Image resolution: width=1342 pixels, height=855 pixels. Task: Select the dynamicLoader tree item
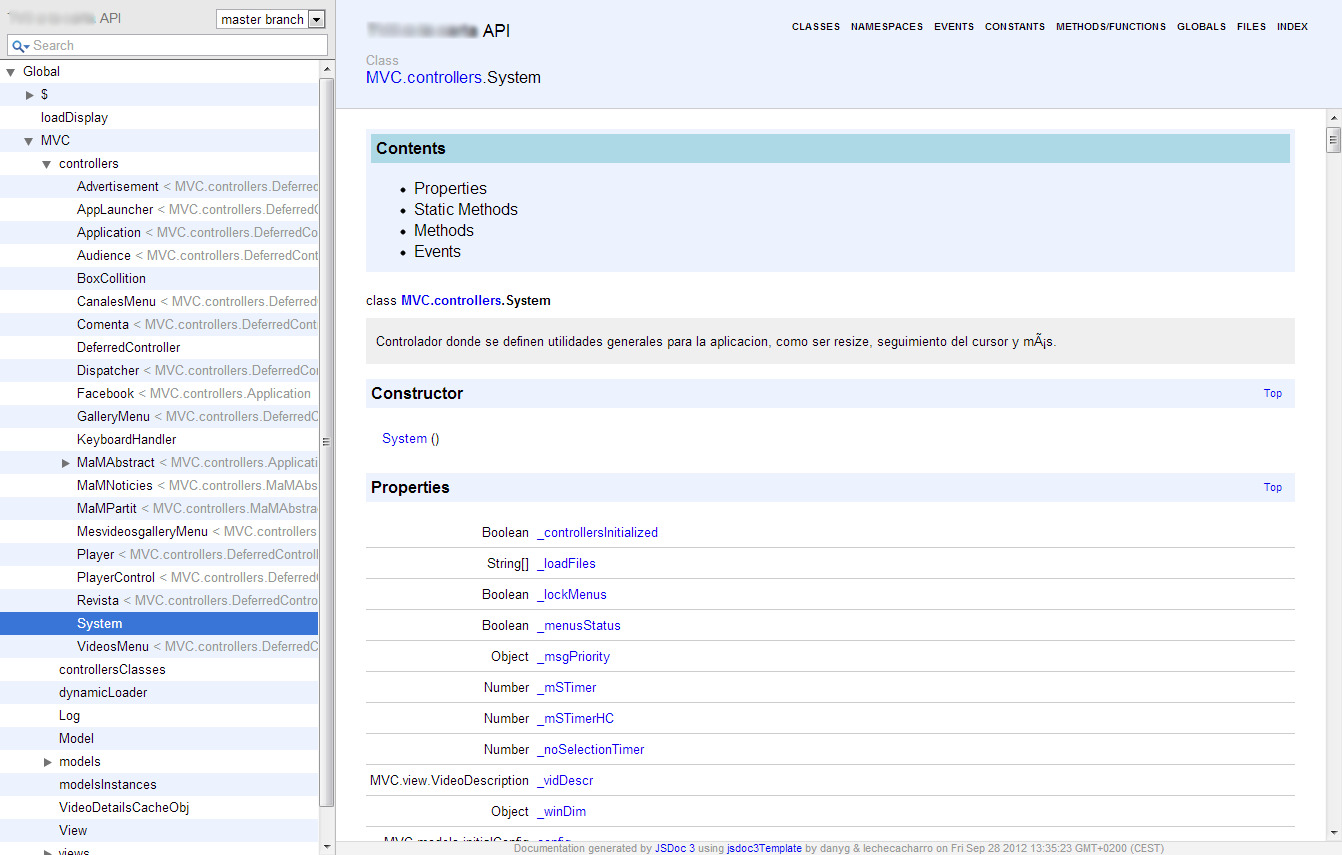[103, 693]
